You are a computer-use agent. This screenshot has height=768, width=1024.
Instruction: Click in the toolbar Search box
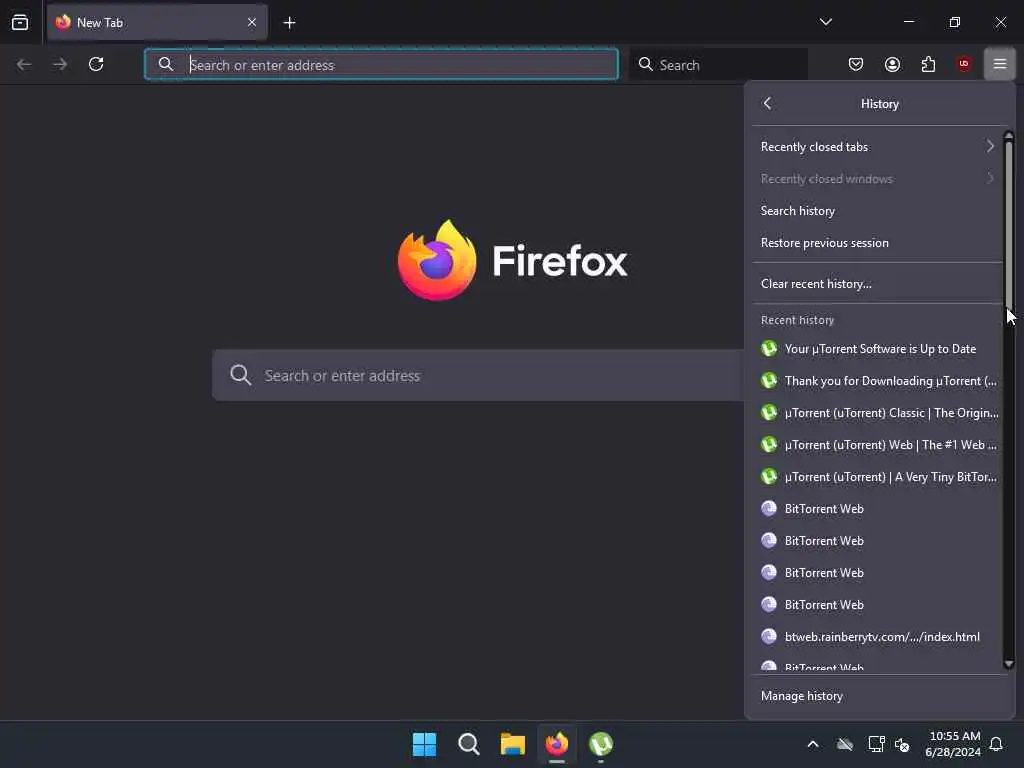718,64
